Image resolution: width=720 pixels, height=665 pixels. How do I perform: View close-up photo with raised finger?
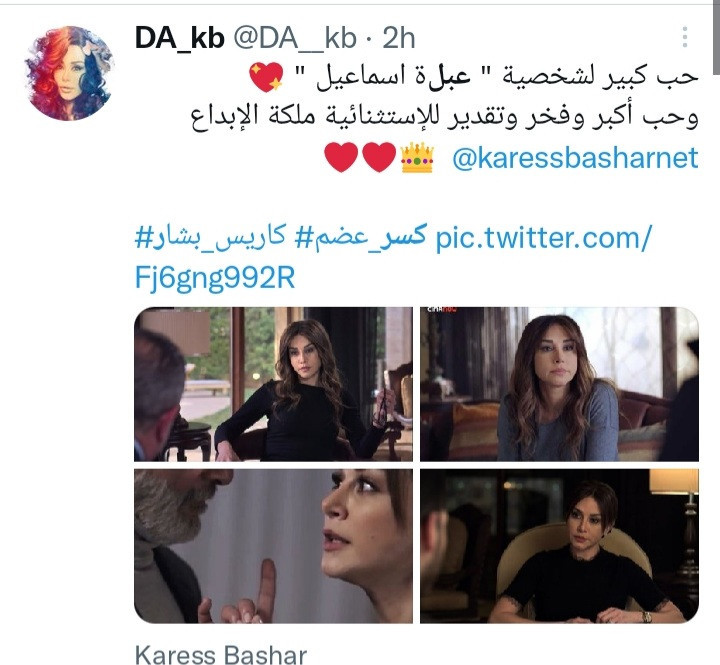[273, 546]
